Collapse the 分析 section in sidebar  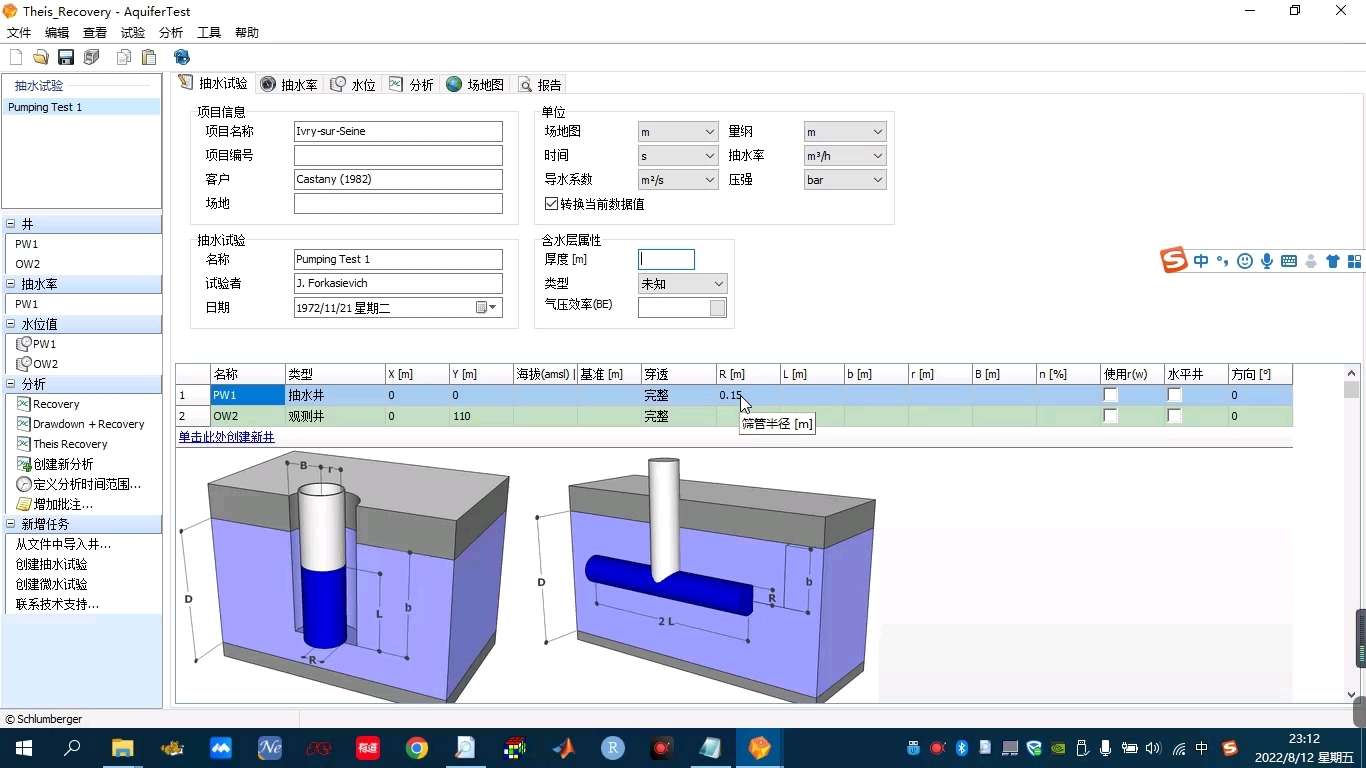click(11, 384)
